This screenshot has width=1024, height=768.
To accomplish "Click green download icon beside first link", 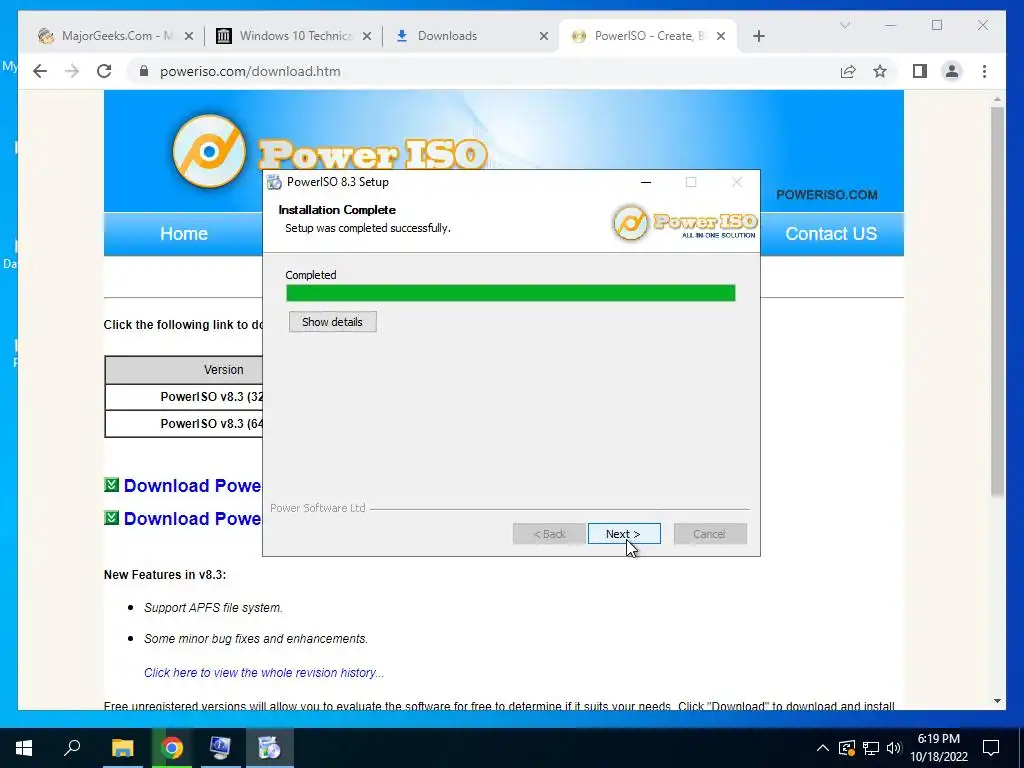I will (x=112, y=485).
